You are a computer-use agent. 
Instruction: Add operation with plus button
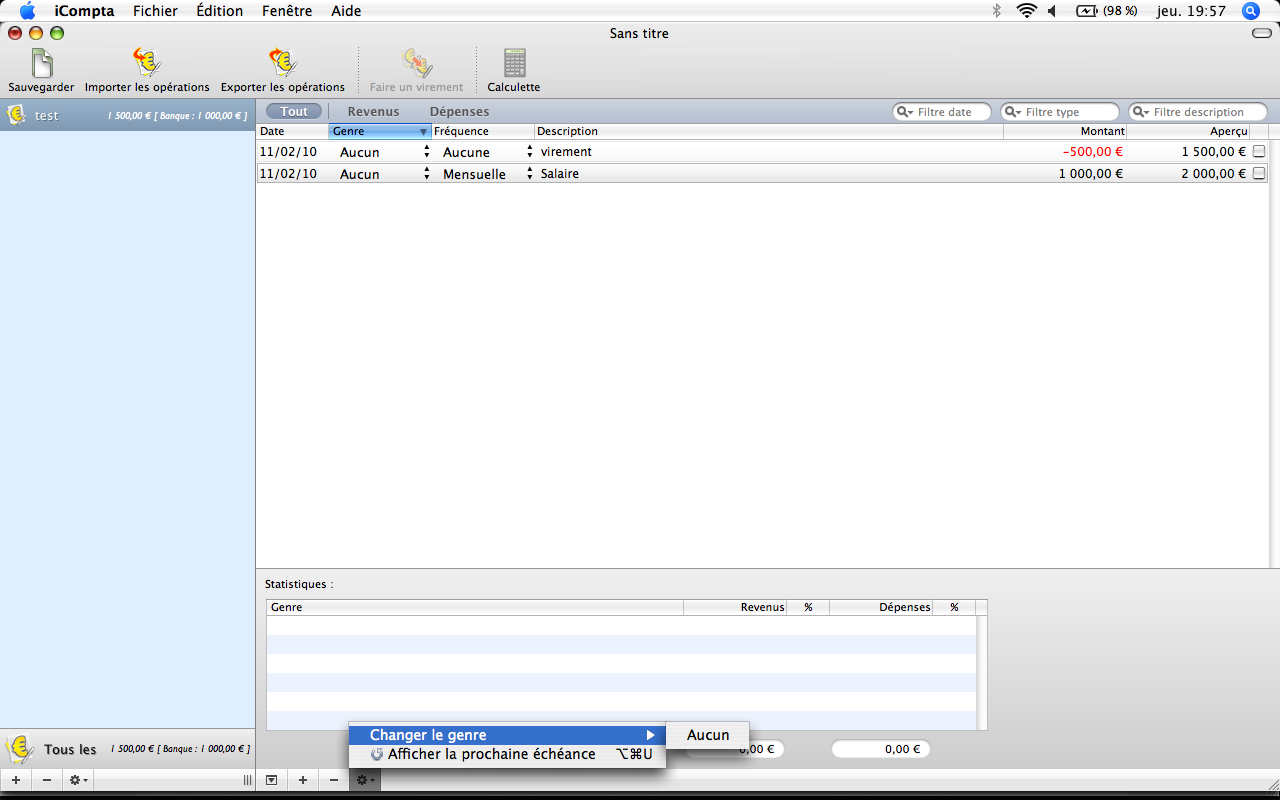coord(303,780)
